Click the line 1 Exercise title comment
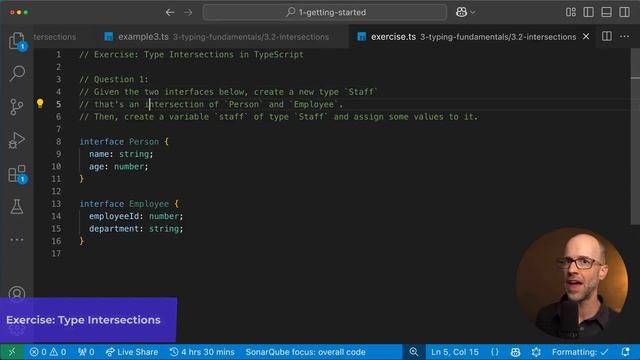This screenshot has height=360, width=640. pyautogui.click(x=191, y=55)
